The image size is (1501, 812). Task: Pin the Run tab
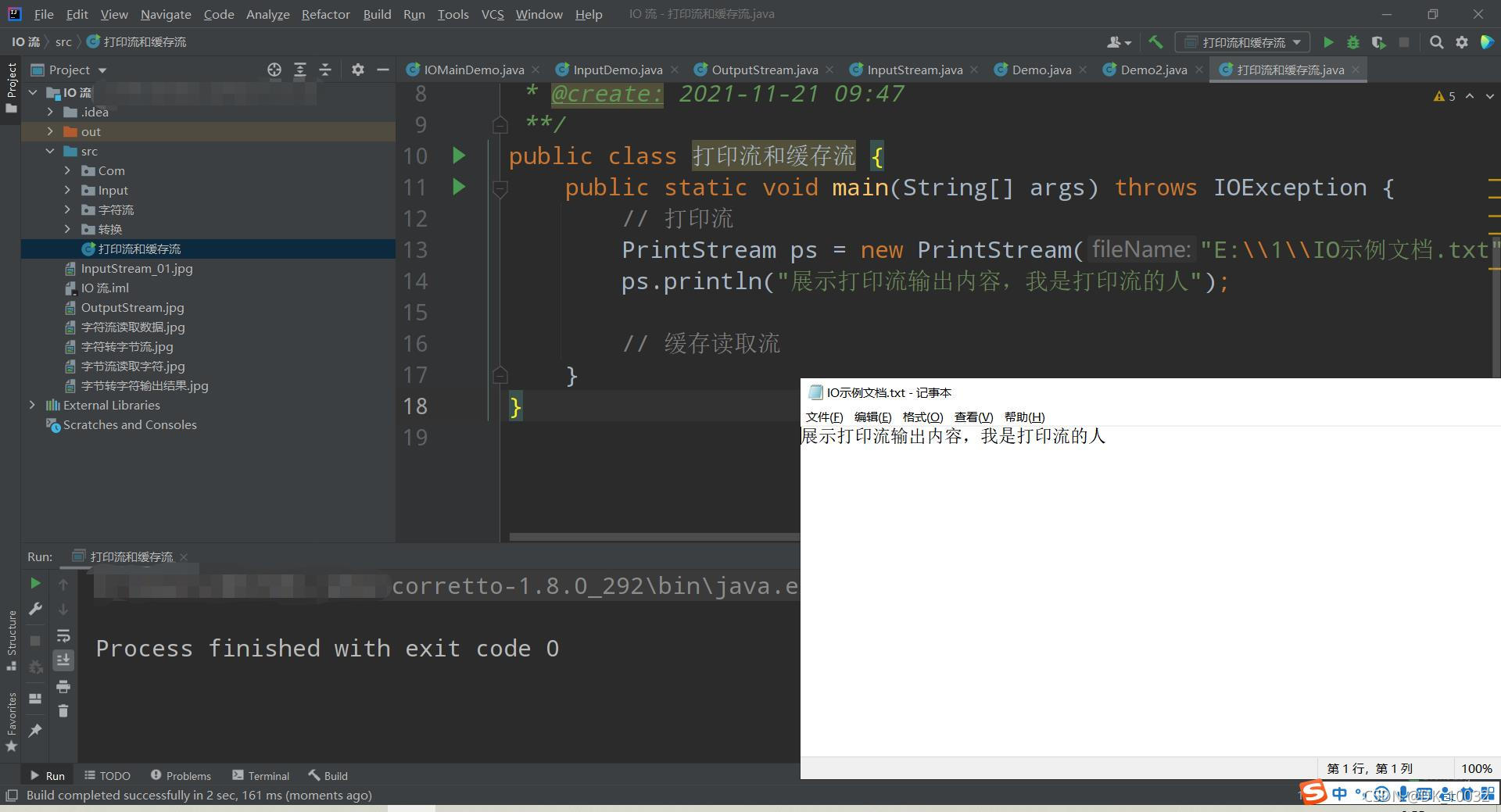click(35, 730)
